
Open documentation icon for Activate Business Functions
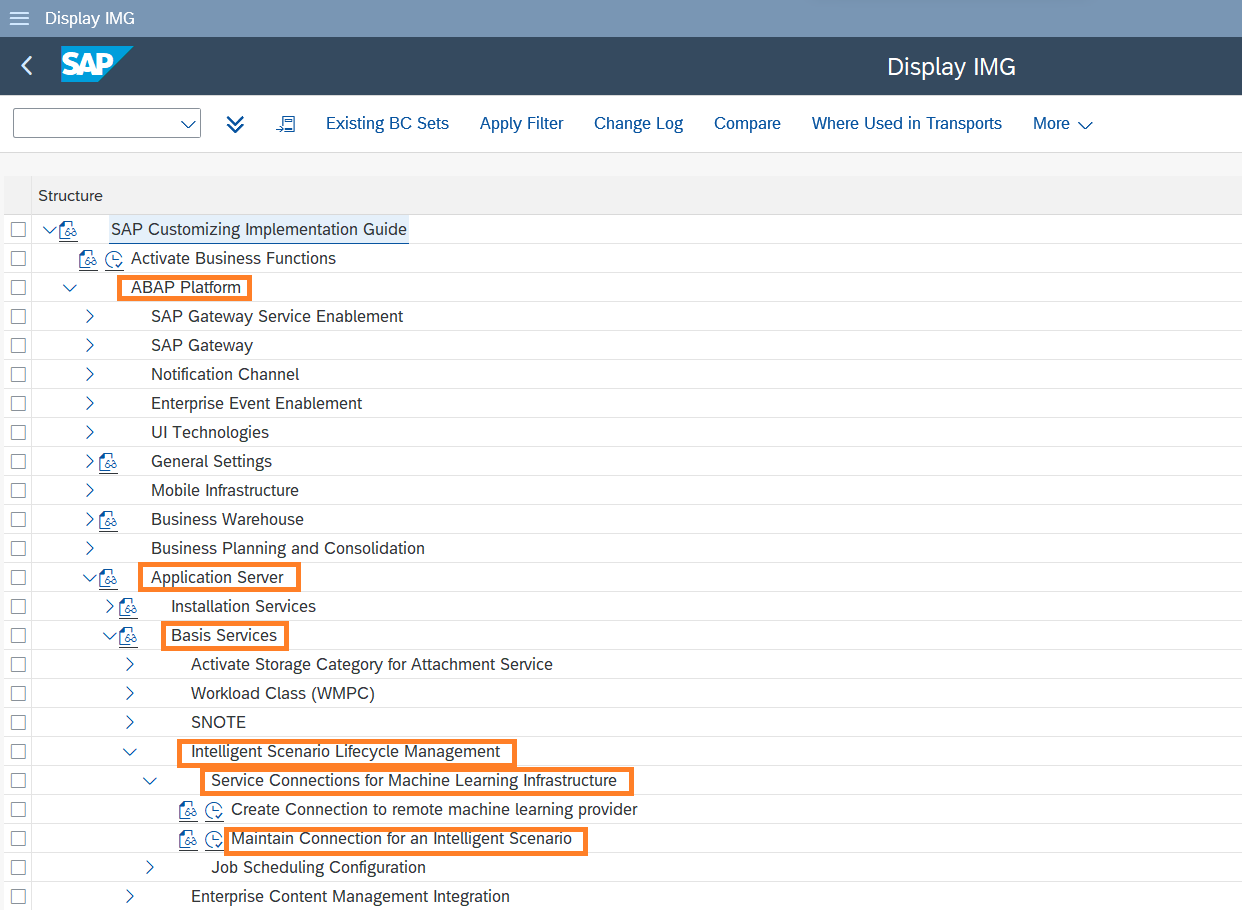point(88,259)
